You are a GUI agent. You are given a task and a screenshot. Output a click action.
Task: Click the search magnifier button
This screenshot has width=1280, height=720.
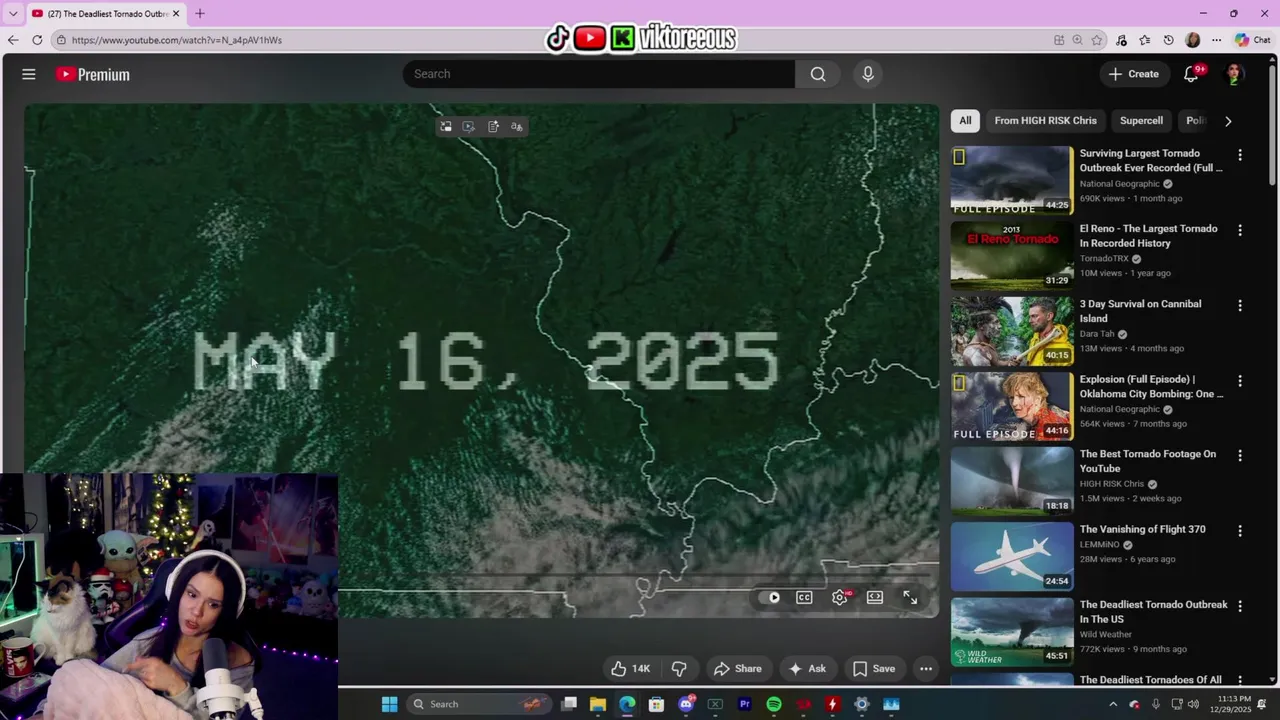[x=818, y=74]
